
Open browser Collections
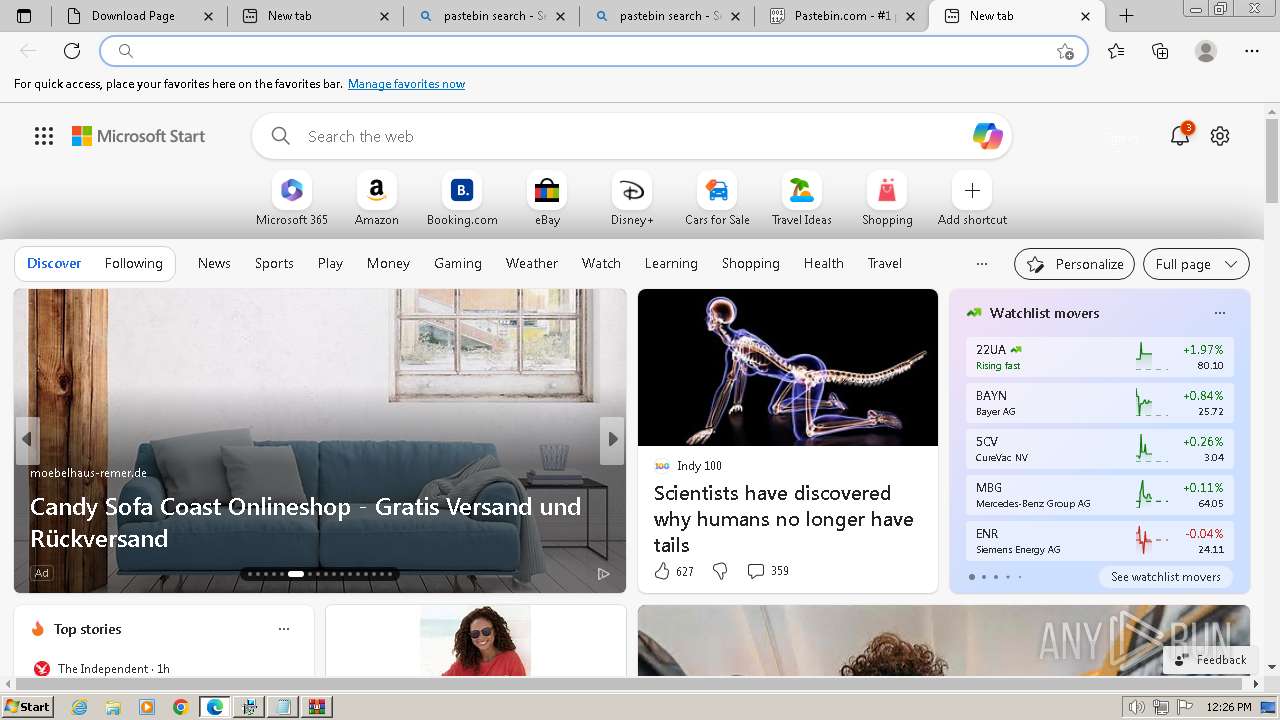[x=1160, y=51]
